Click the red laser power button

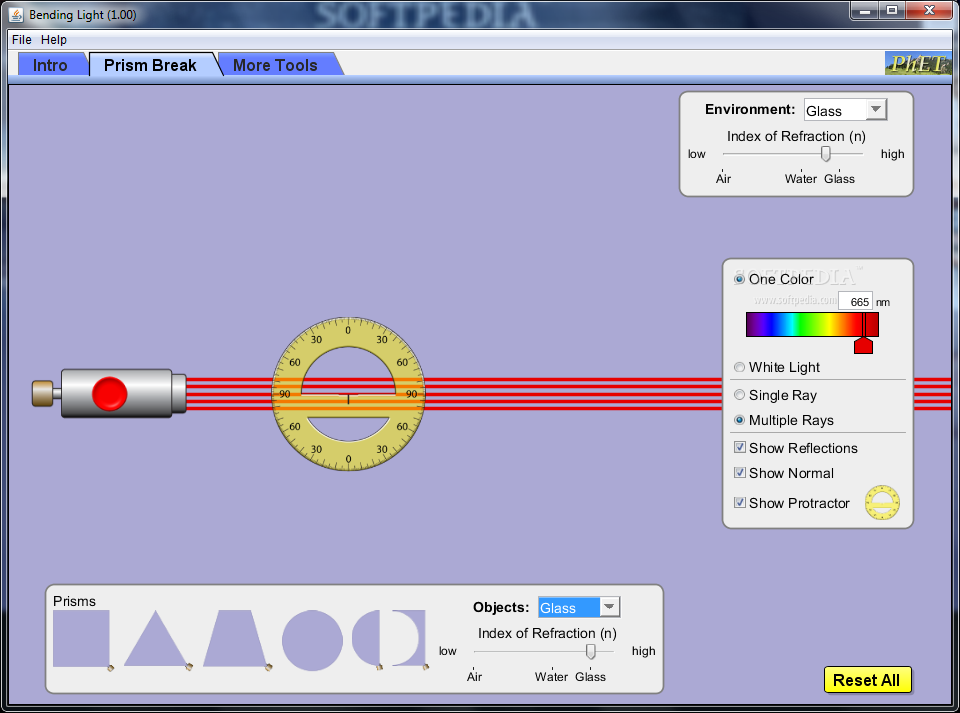click(x=110, y=394)
